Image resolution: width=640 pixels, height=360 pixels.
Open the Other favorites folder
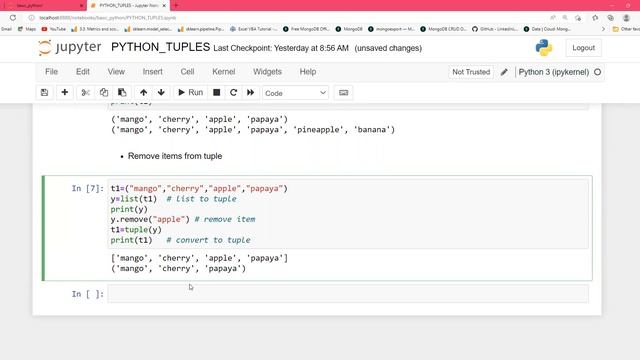(x=626, y=29)
